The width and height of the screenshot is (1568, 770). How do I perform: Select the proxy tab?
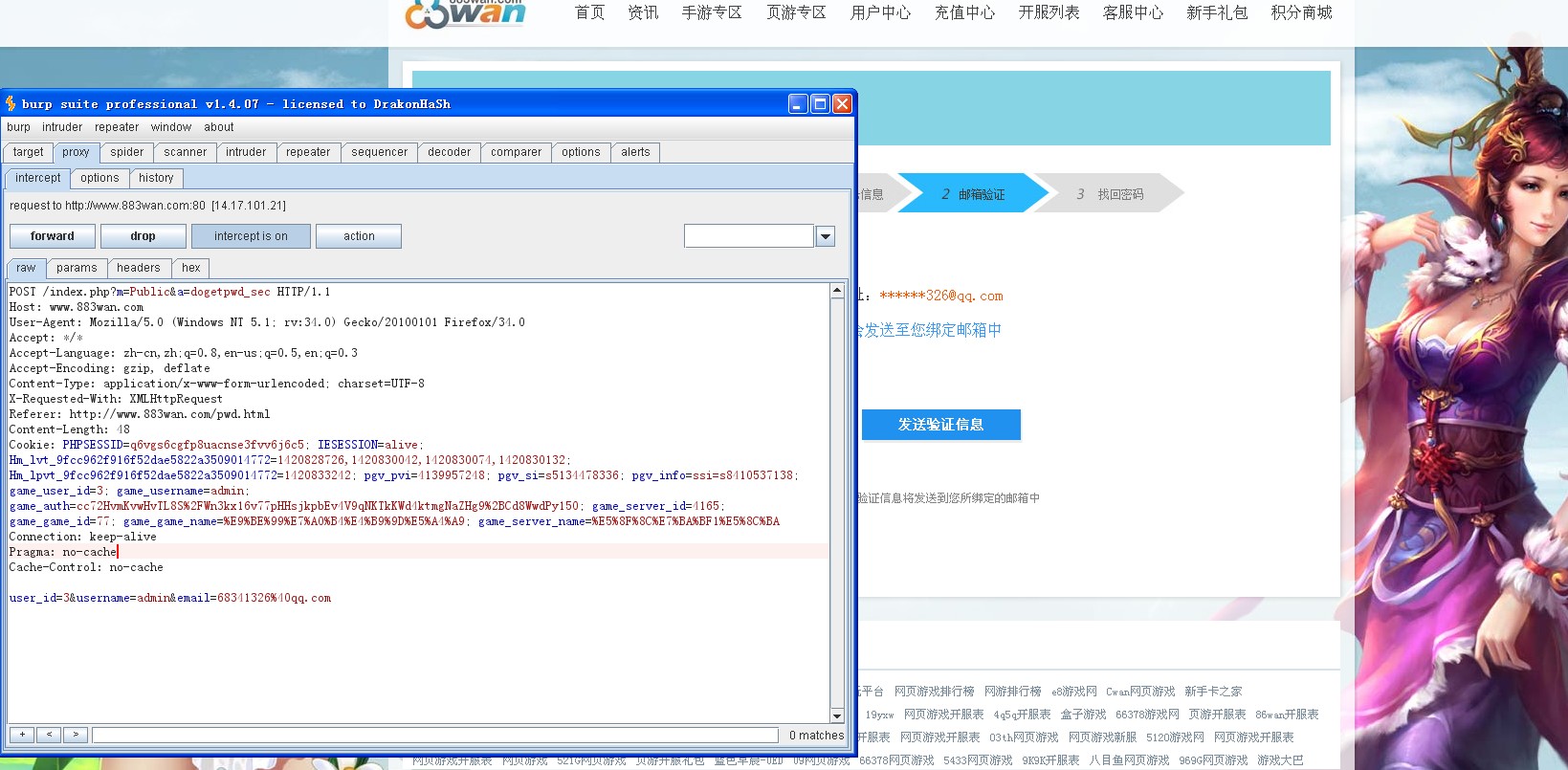point(76,152)
